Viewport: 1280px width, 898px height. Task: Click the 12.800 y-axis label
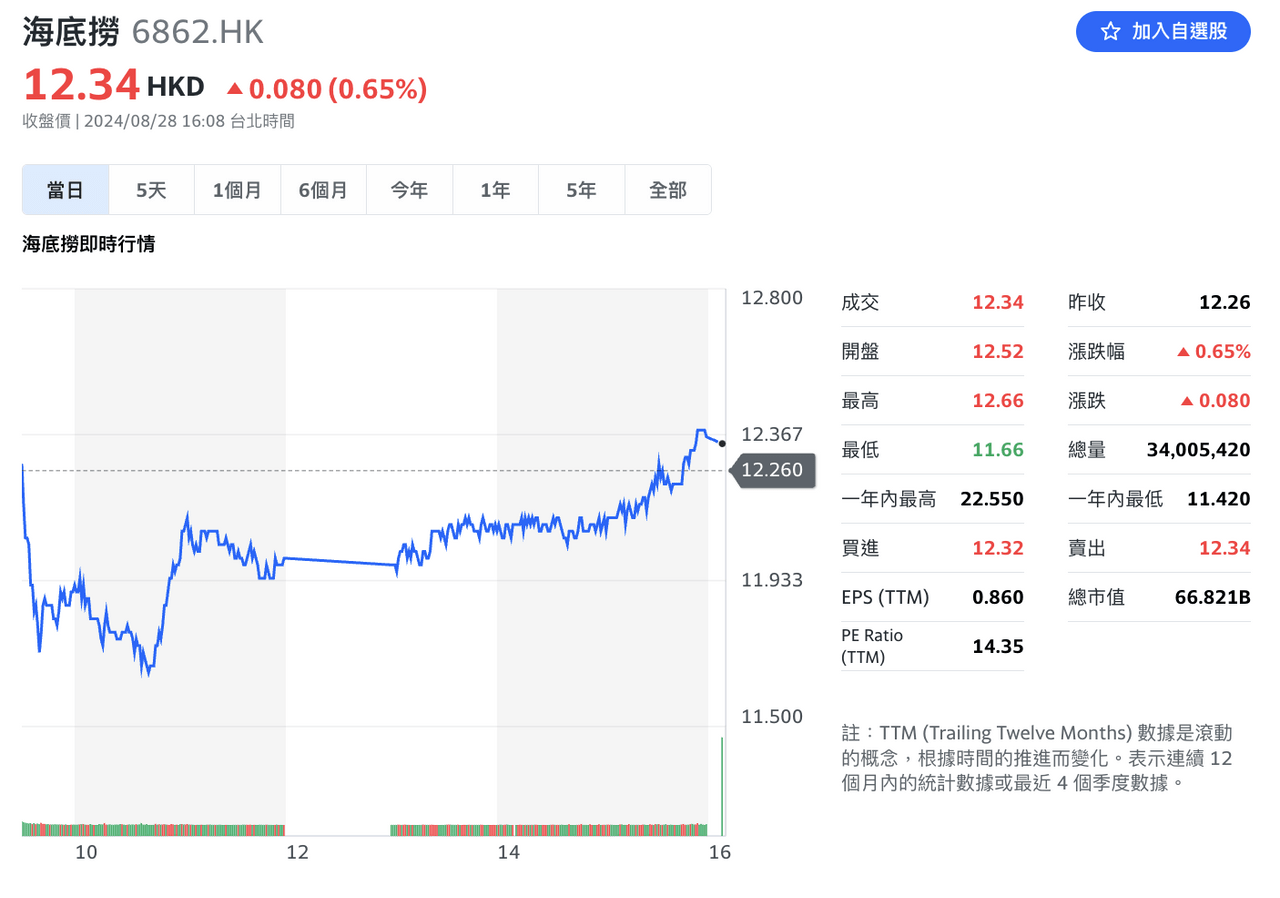(x=772, y=297)
